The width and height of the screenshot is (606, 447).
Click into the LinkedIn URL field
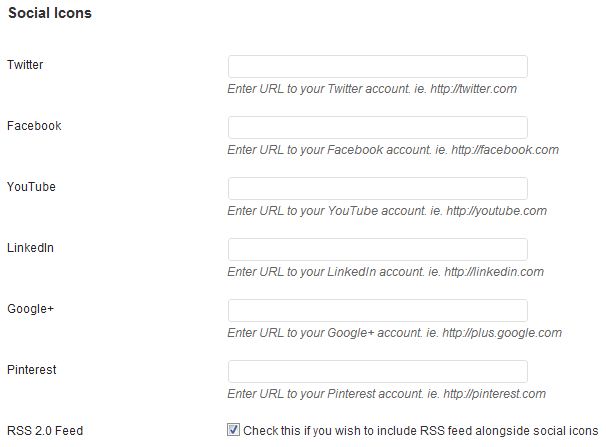tap(377, 250)
